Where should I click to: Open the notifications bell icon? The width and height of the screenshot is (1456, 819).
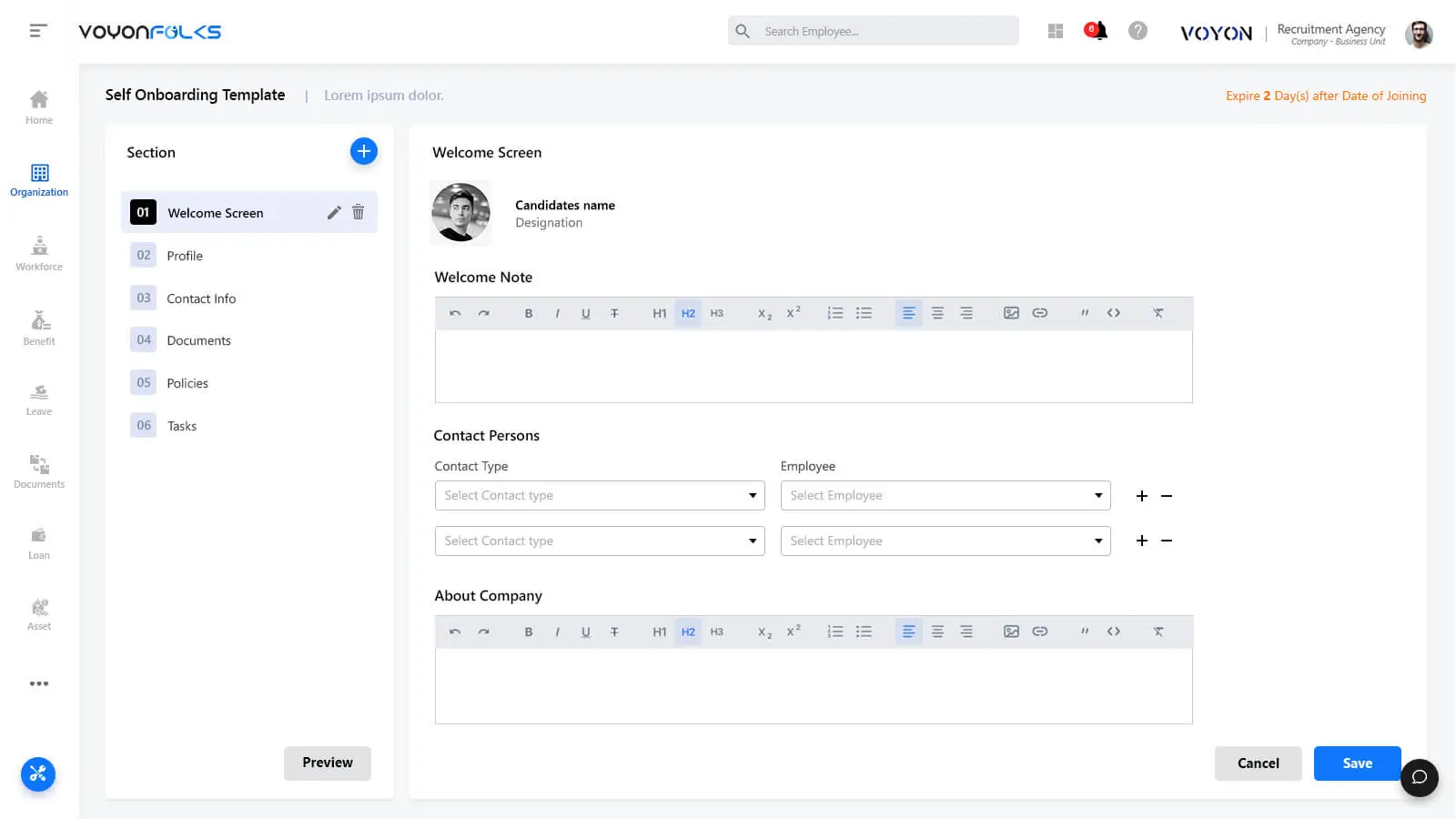point(1097,31)
